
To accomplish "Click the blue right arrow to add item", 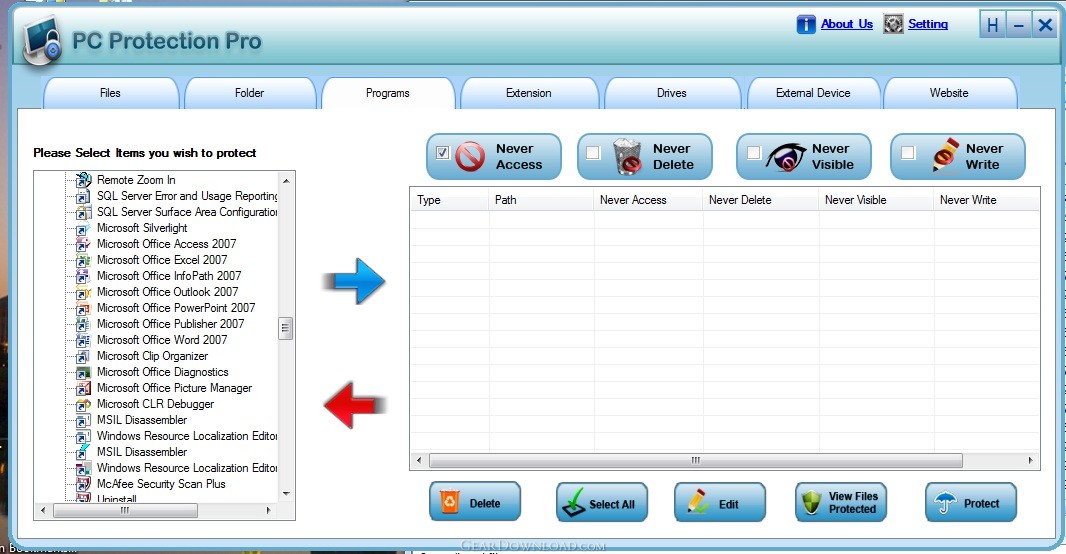I will [354, 281].
